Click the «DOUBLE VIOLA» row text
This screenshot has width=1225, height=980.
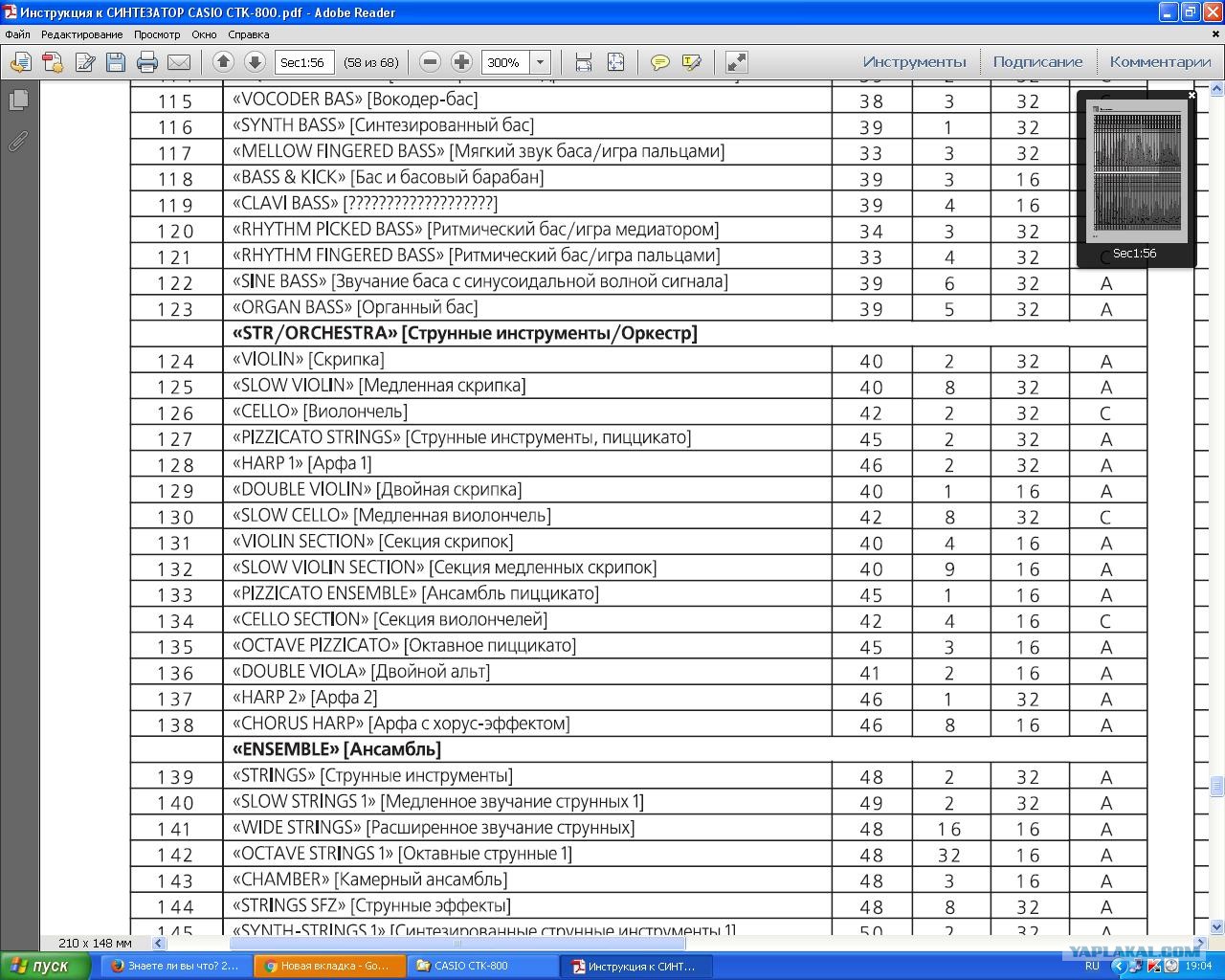pos(361,672)
